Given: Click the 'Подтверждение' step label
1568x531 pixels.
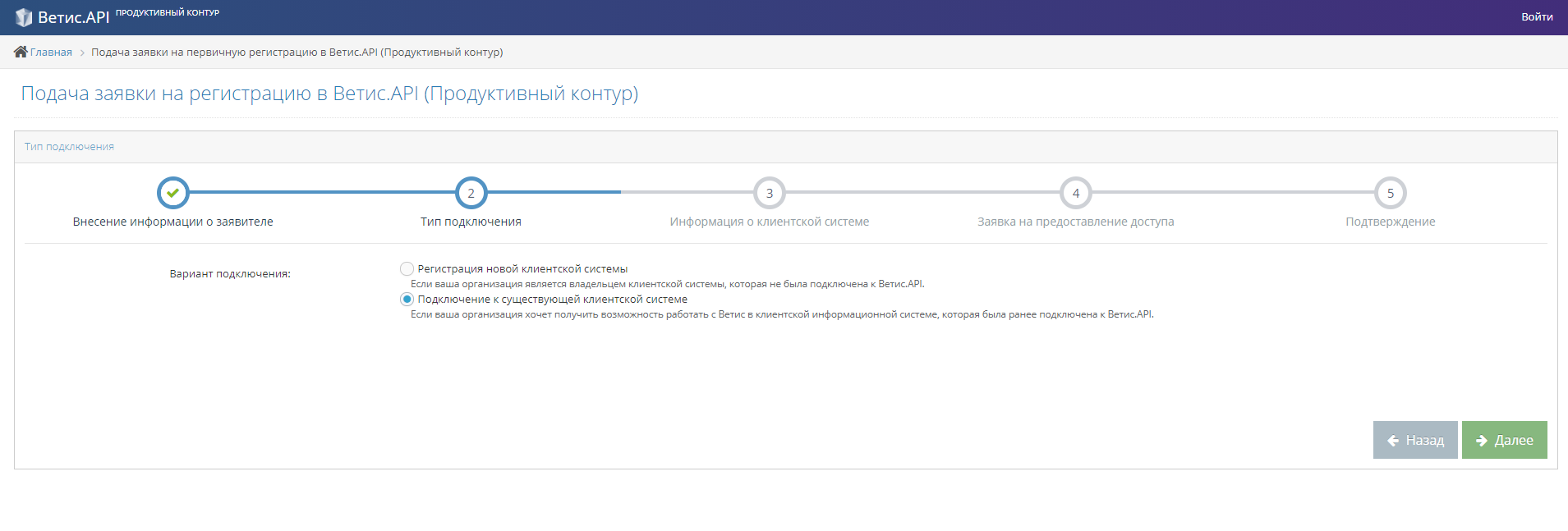Looking at the screenshot, I should [1391, 222].
